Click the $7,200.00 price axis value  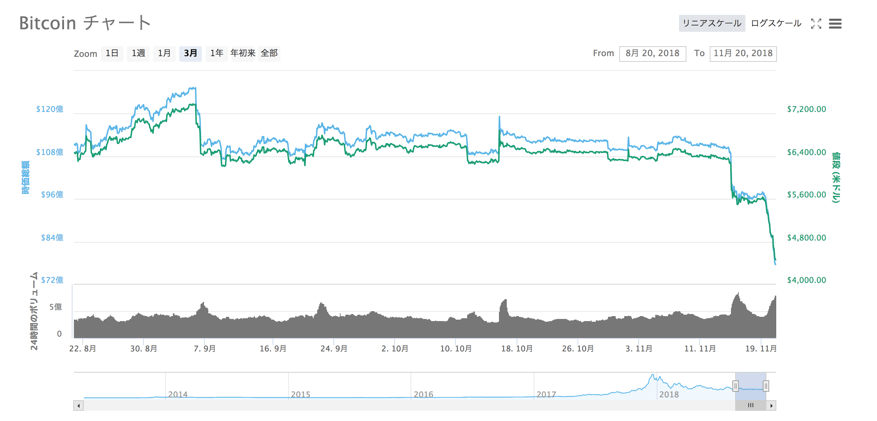coord(806,110)
